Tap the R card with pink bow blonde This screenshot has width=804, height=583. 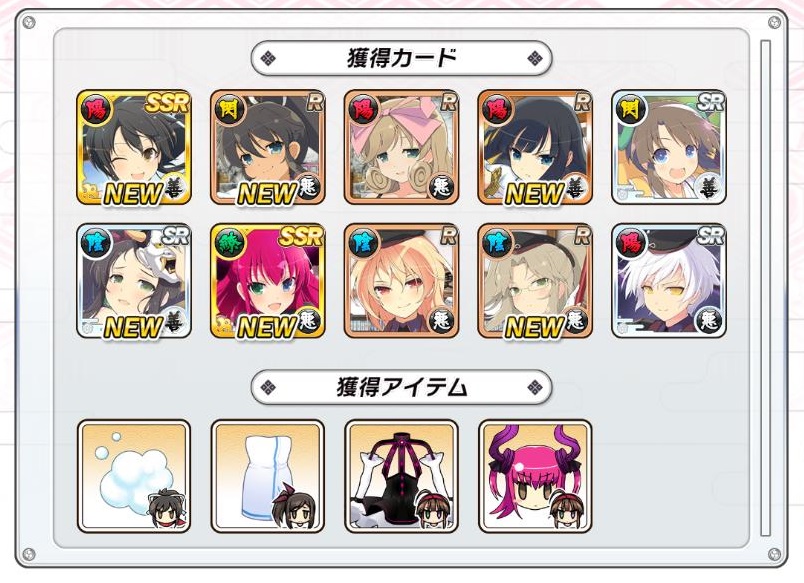[x=401, y=147]
